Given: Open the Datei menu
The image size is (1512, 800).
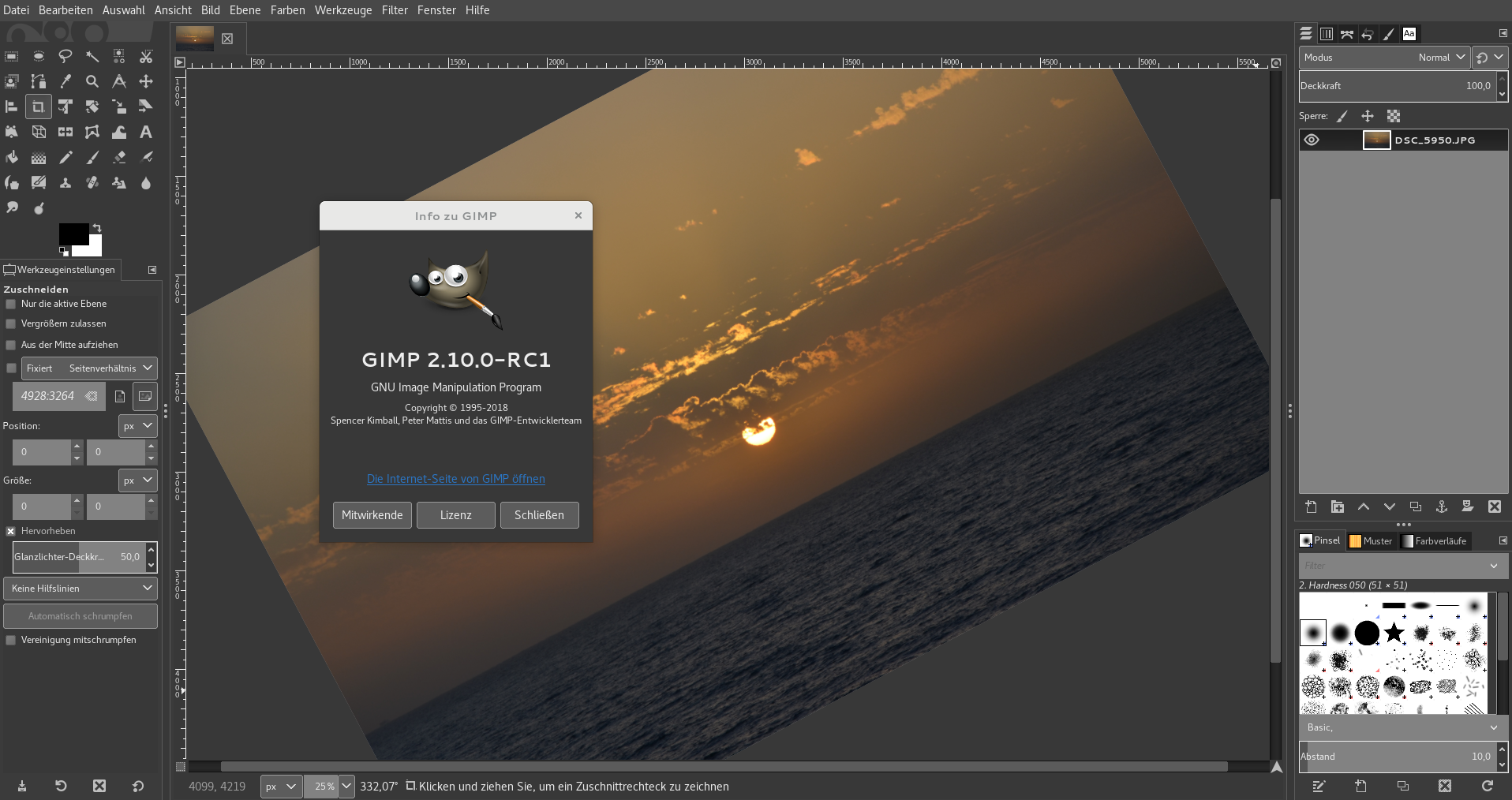Looking at the screenshot, I should (16, 10).
